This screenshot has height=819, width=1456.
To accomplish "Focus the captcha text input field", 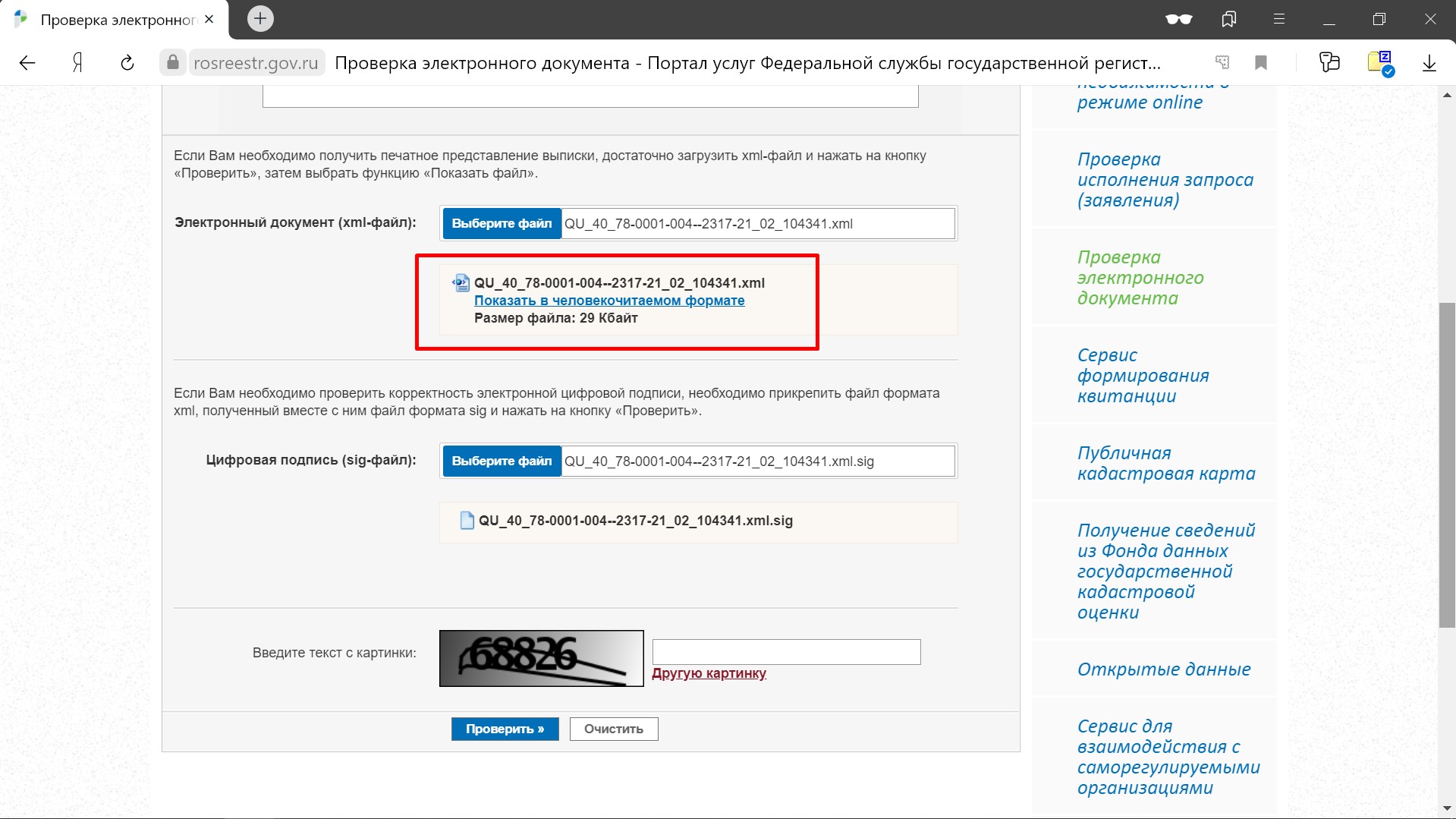I will (786, 652).
